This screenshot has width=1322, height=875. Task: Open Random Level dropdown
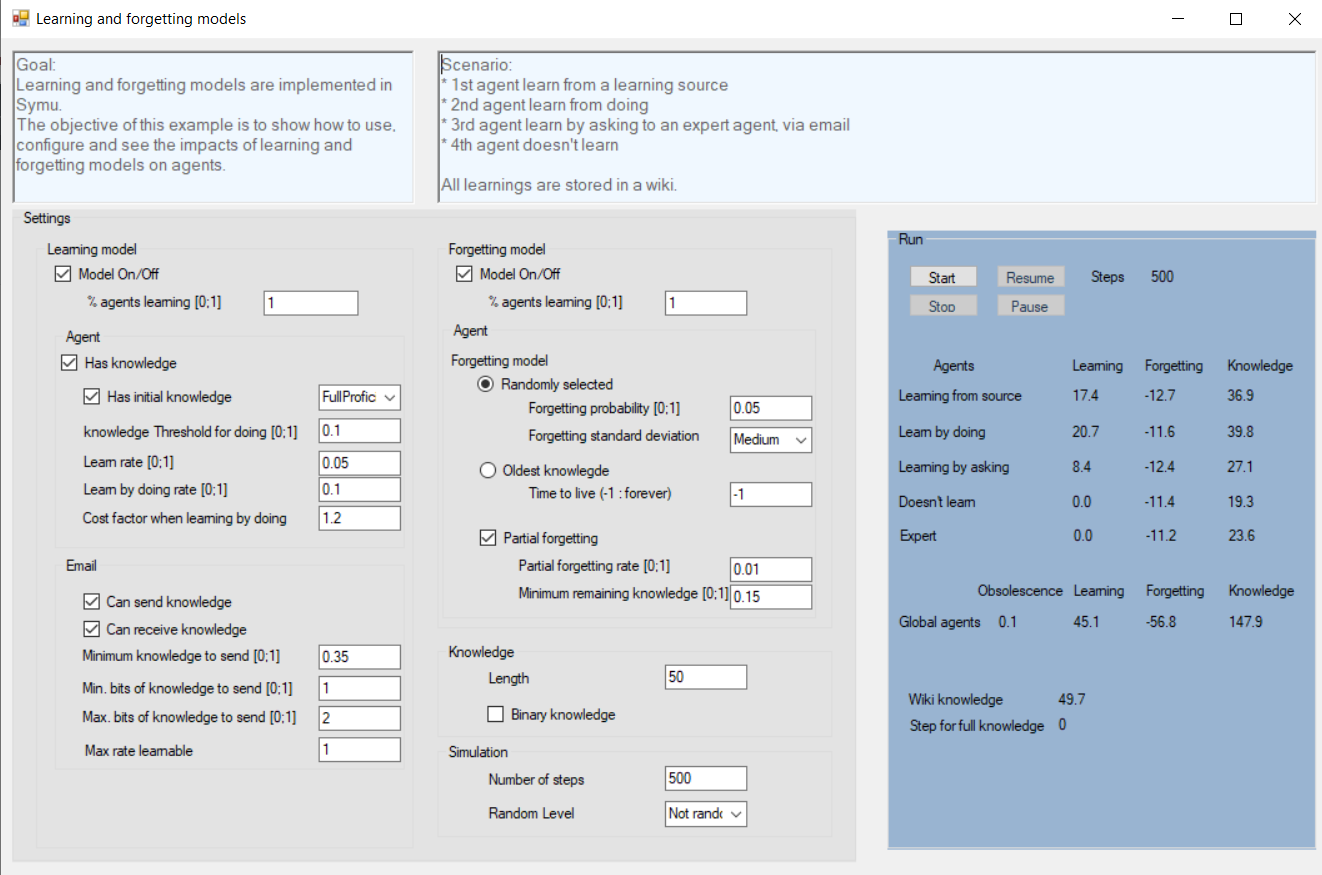(706, 813)
